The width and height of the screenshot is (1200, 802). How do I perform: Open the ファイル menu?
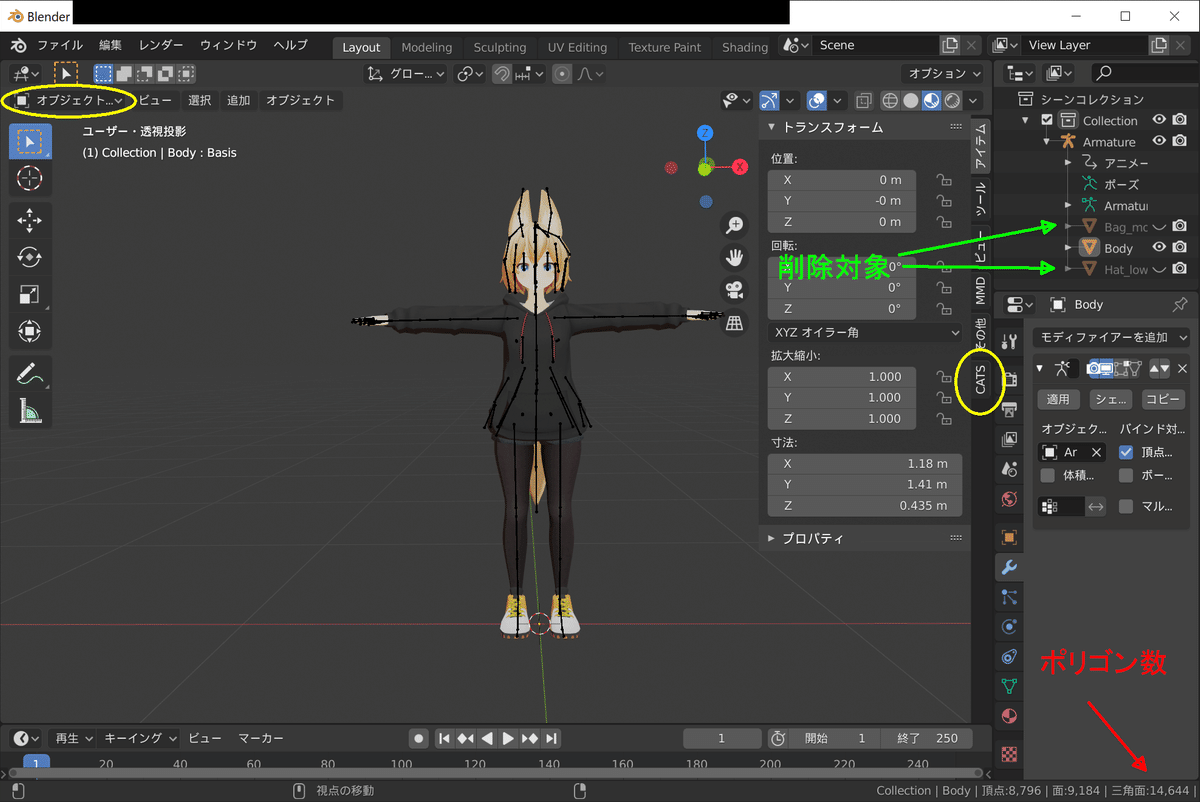[x=60, y=46]
